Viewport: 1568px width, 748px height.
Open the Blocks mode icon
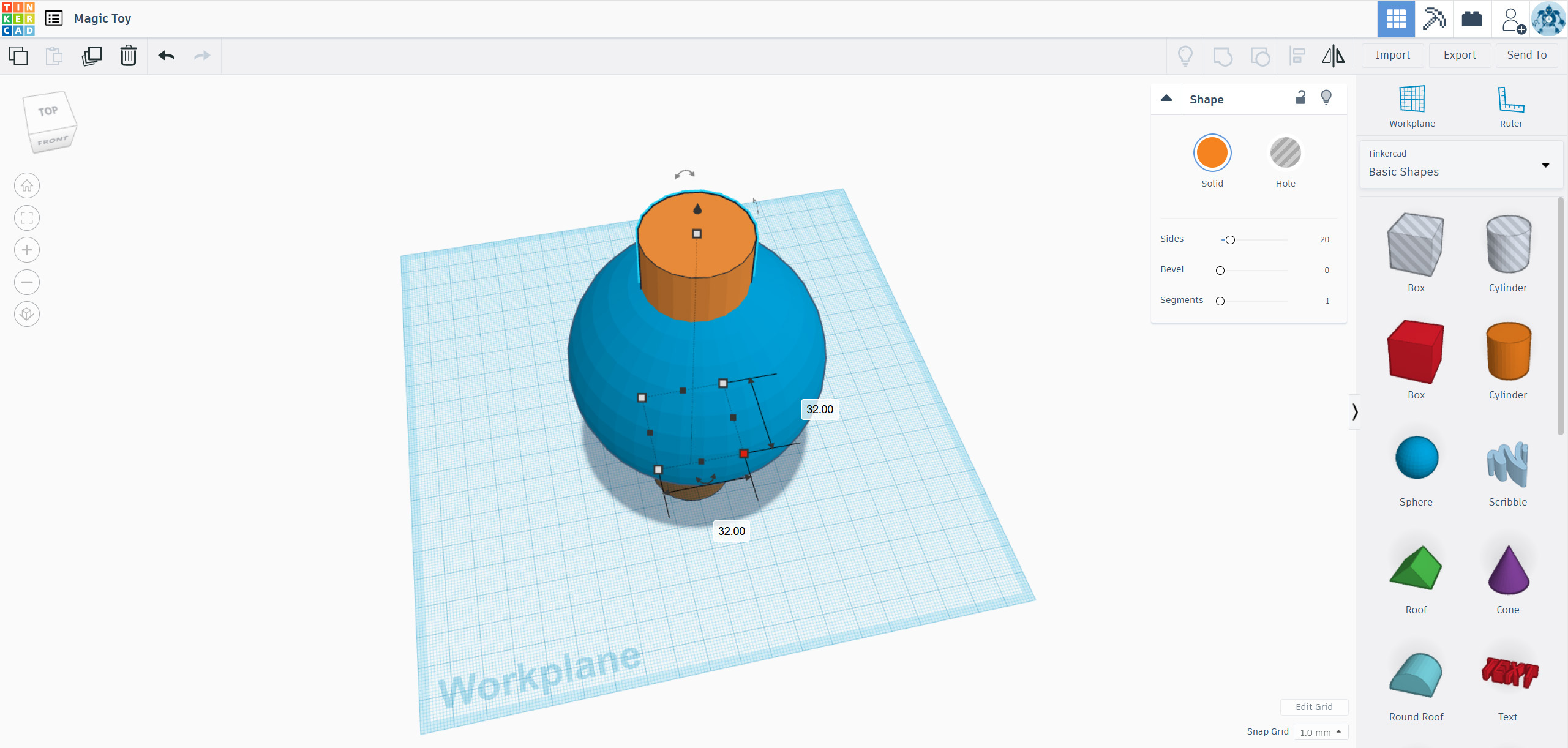1433,18
